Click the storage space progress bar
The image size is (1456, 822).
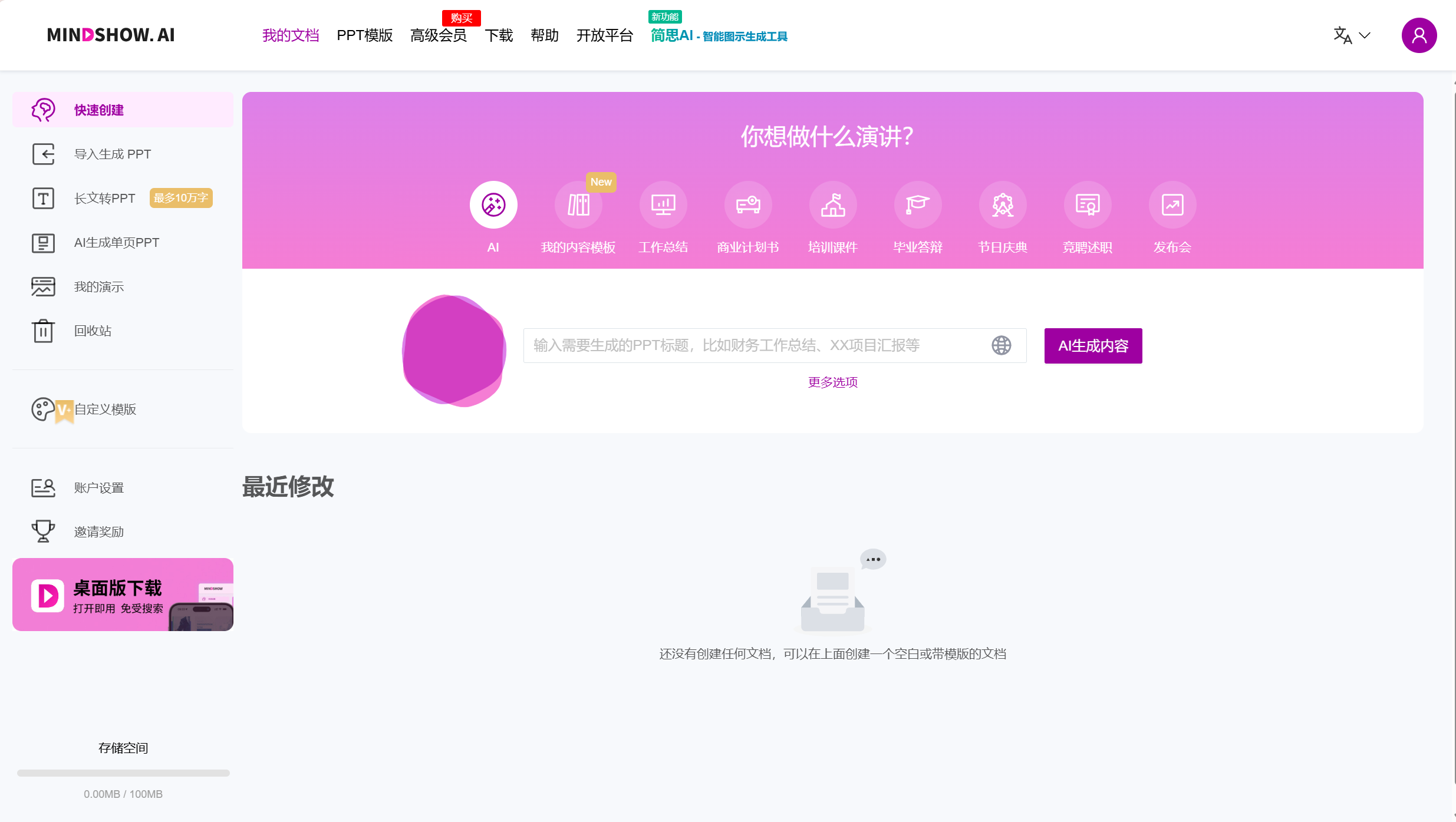[123, 773]
